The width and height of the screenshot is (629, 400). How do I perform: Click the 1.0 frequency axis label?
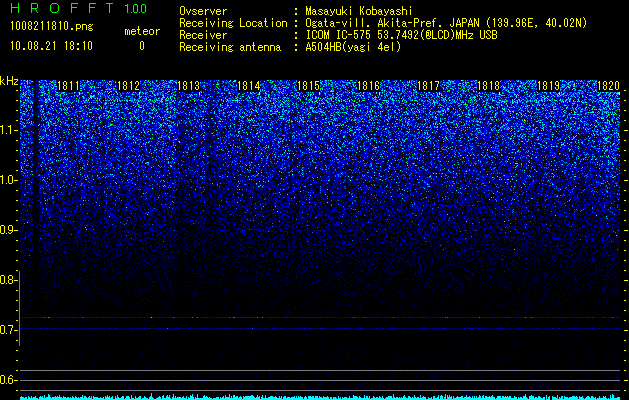click(x=8, y=180)
